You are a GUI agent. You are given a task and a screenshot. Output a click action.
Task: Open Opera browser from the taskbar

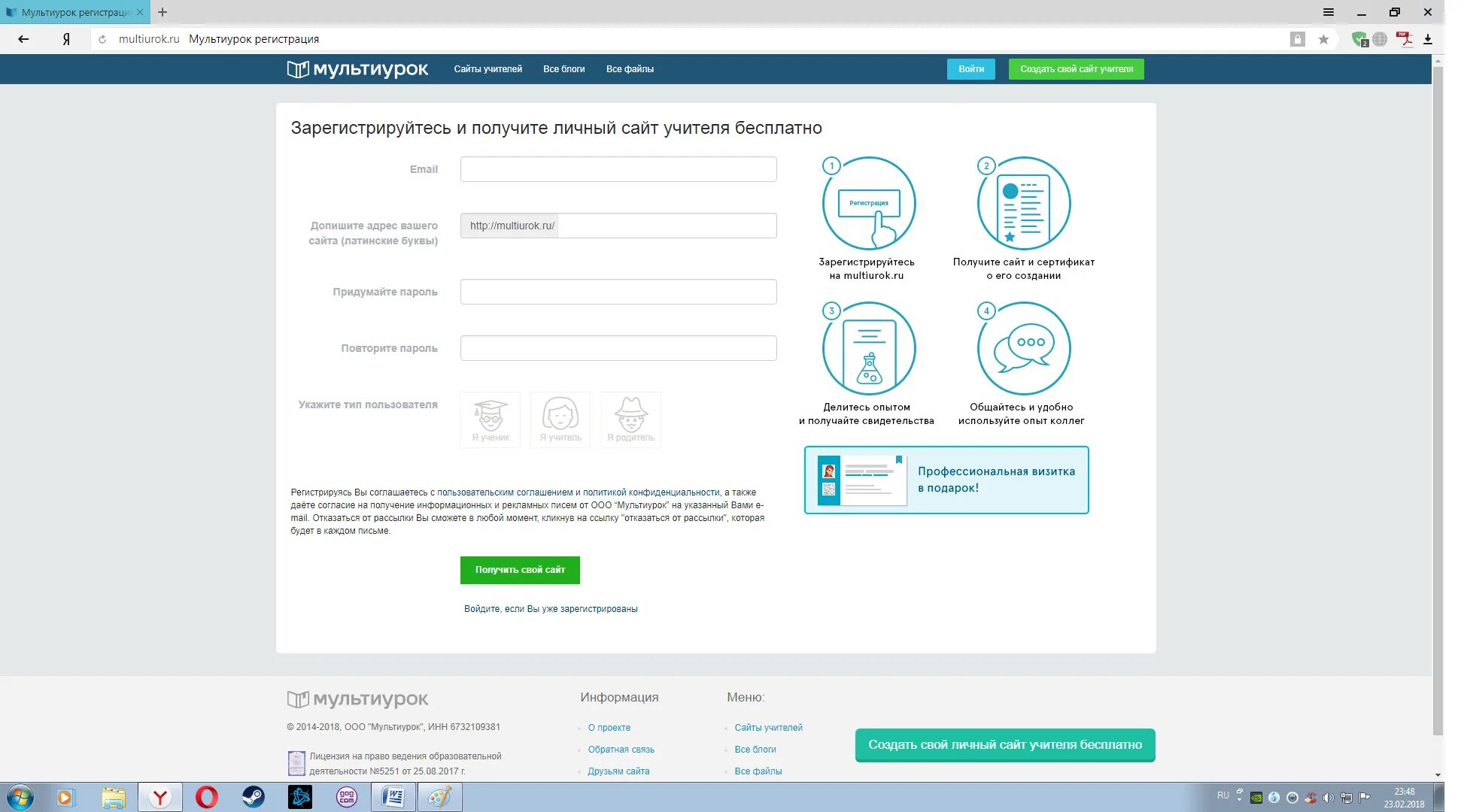[x=207, y=797]
